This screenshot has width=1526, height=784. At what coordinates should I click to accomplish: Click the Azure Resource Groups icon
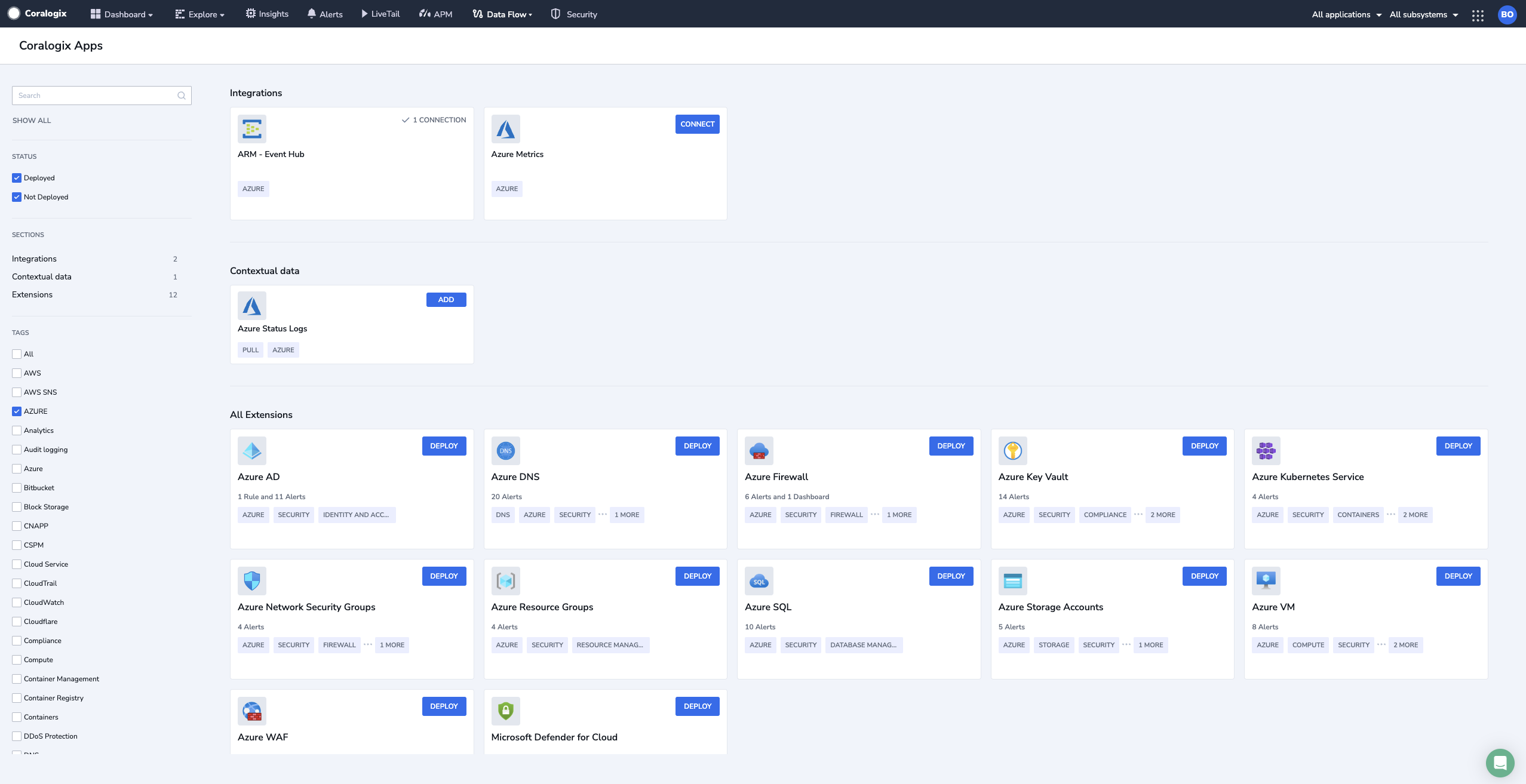(x=506, y=581)
